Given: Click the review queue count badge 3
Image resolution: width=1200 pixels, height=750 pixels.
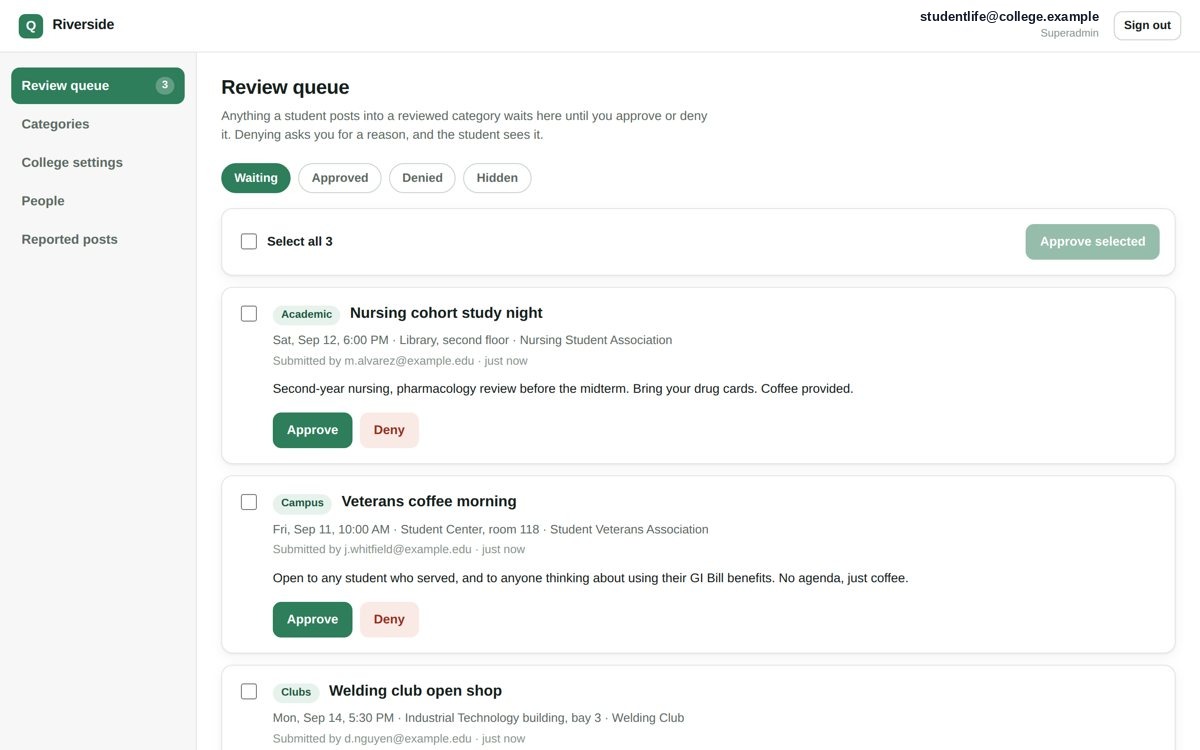Looking at the screenshot, I should [x=165, y=86].
